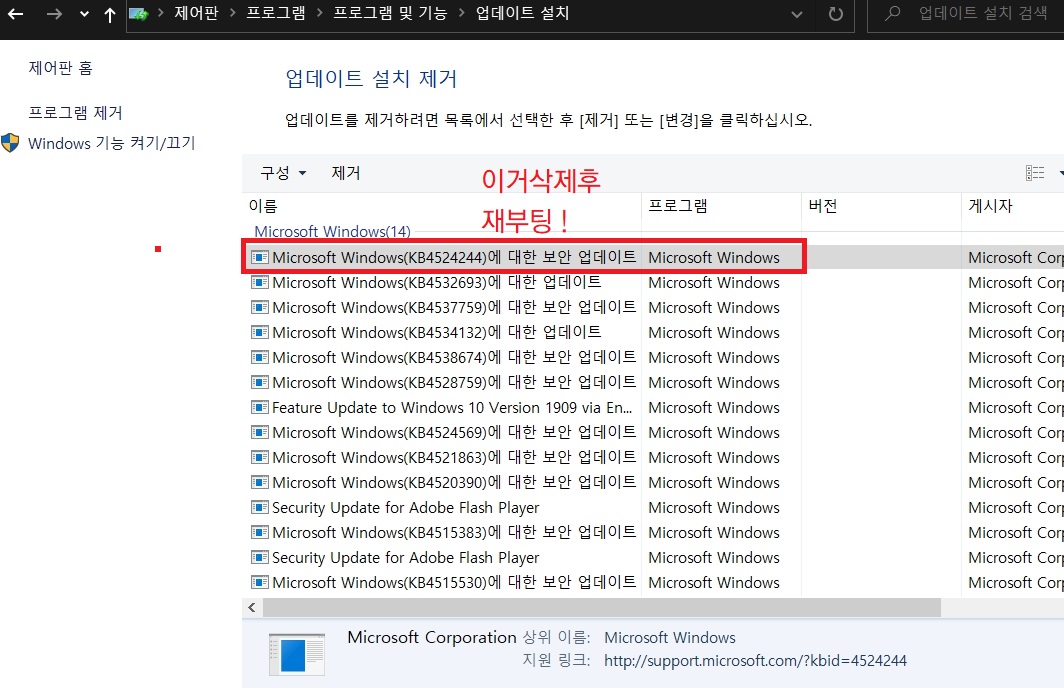Click the Microsoft Corporation title in details pane
Image resolution: width=1064 pixels, height=688 pixels.
[x=432, y=637]
